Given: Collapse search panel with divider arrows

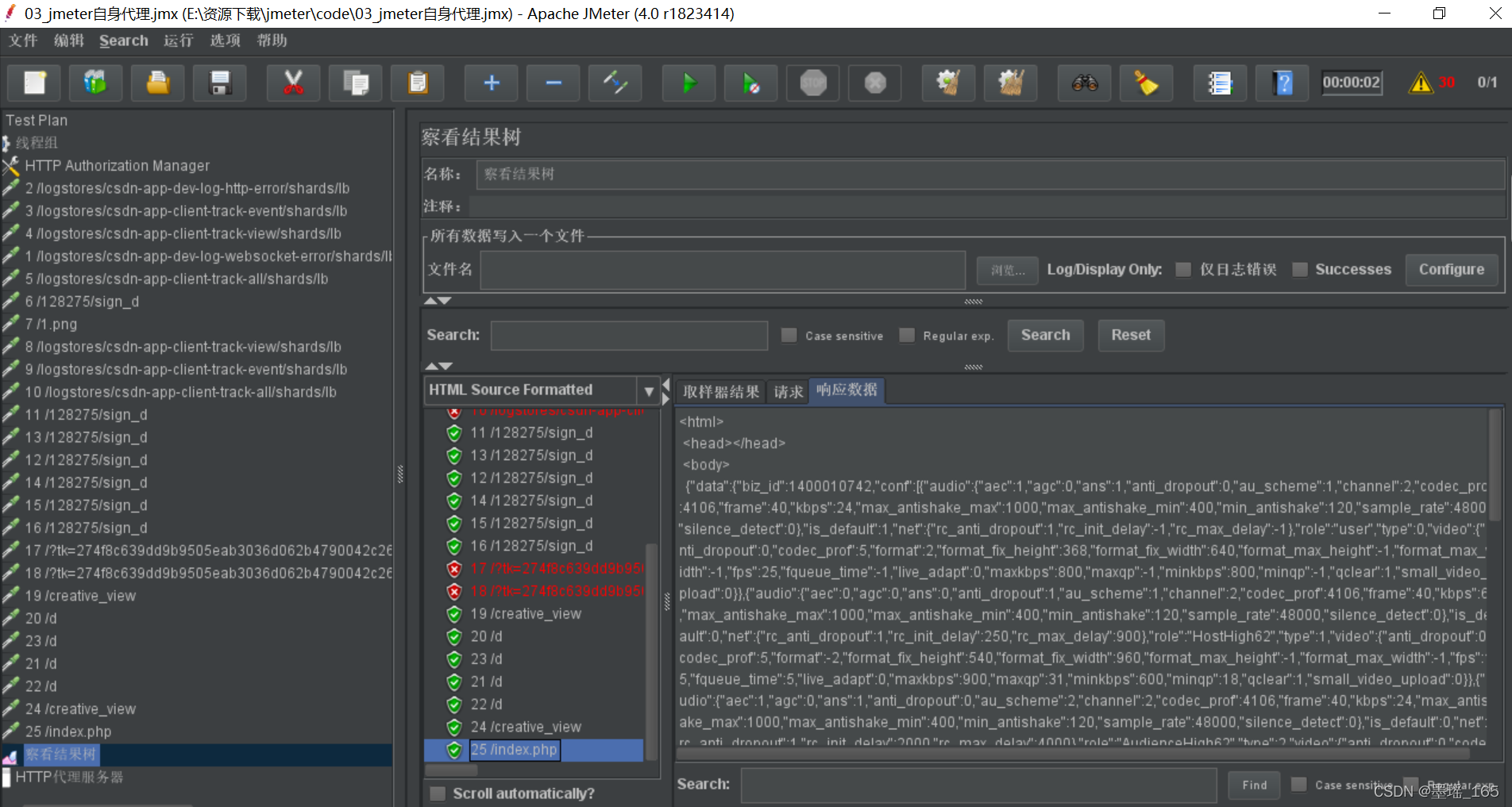Looking at the screenshot, I should click(x=438, y=366).
